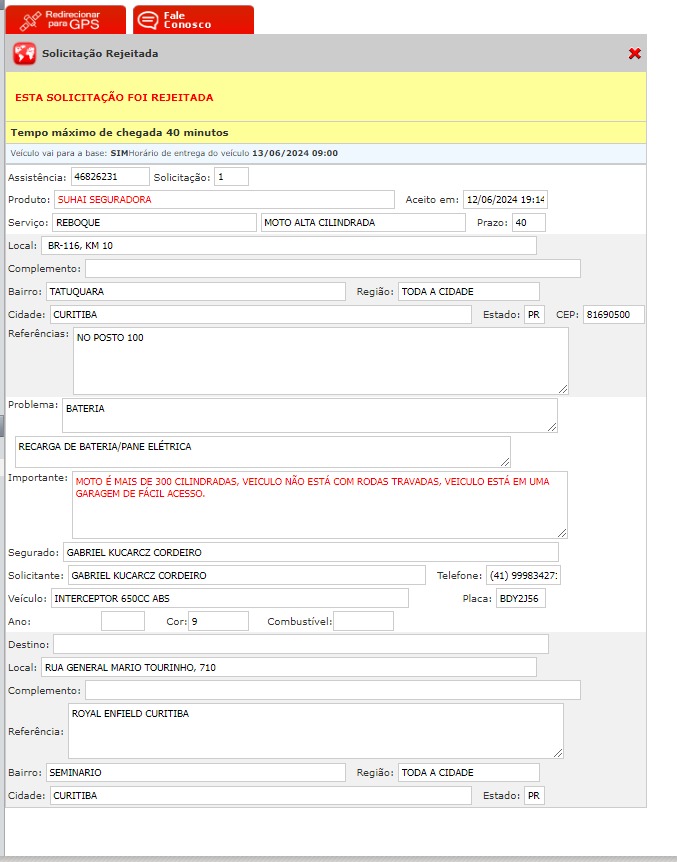Click the empty Destino field
The image size is (677, 862).
tap(301, 644)
